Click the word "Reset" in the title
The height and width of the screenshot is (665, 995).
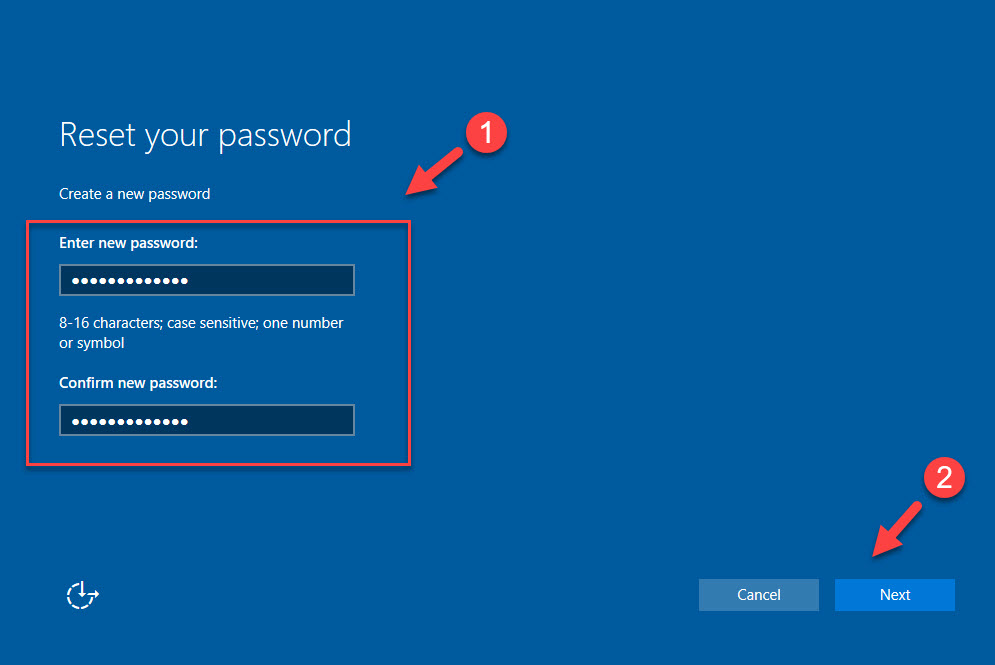coord(97,134)
